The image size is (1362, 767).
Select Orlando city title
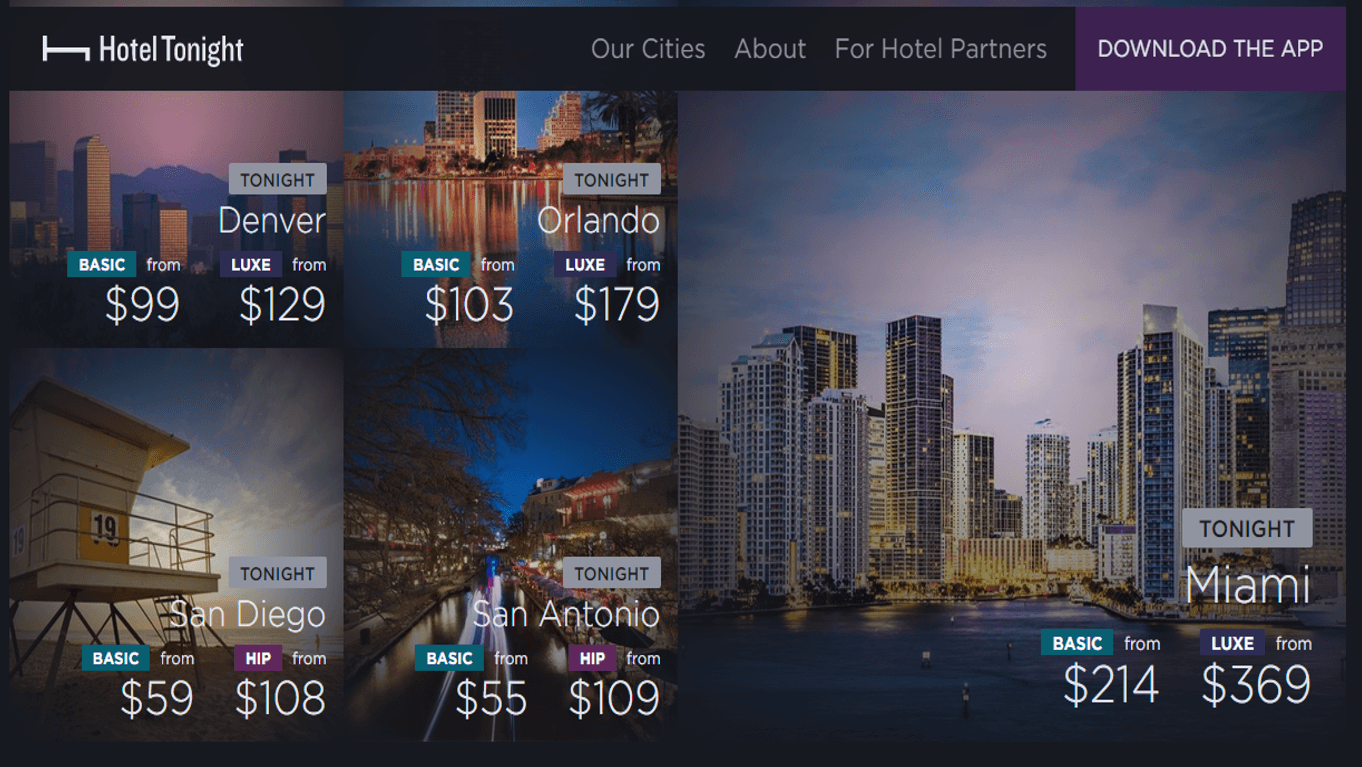(598, 220)
